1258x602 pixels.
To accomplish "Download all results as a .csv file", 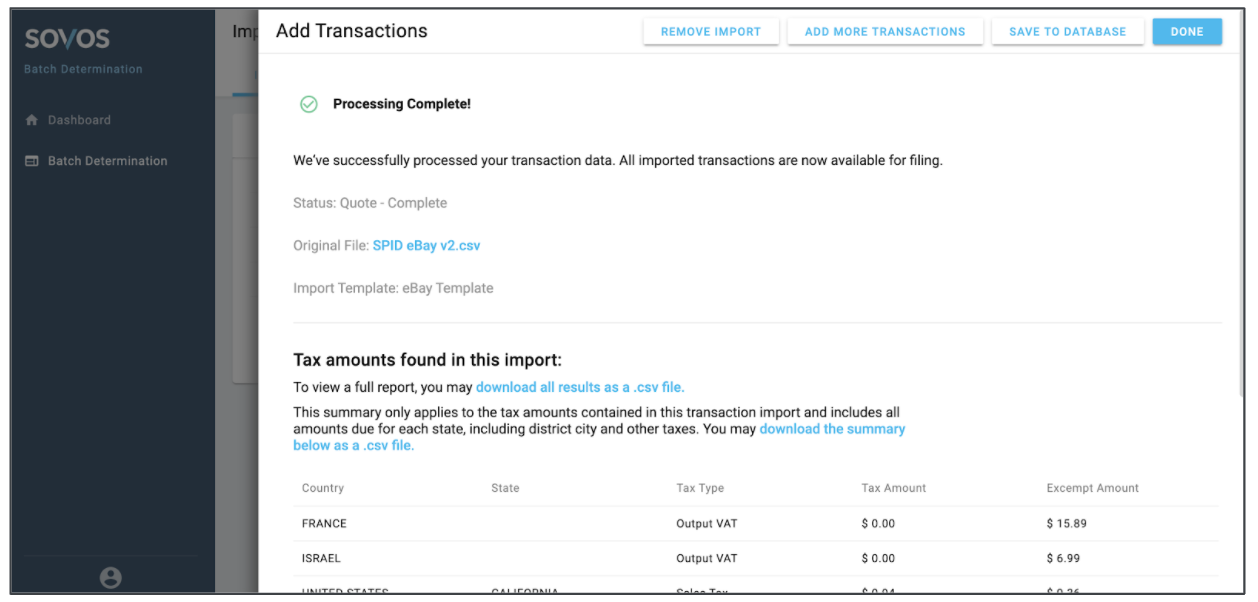I will 580,387.
